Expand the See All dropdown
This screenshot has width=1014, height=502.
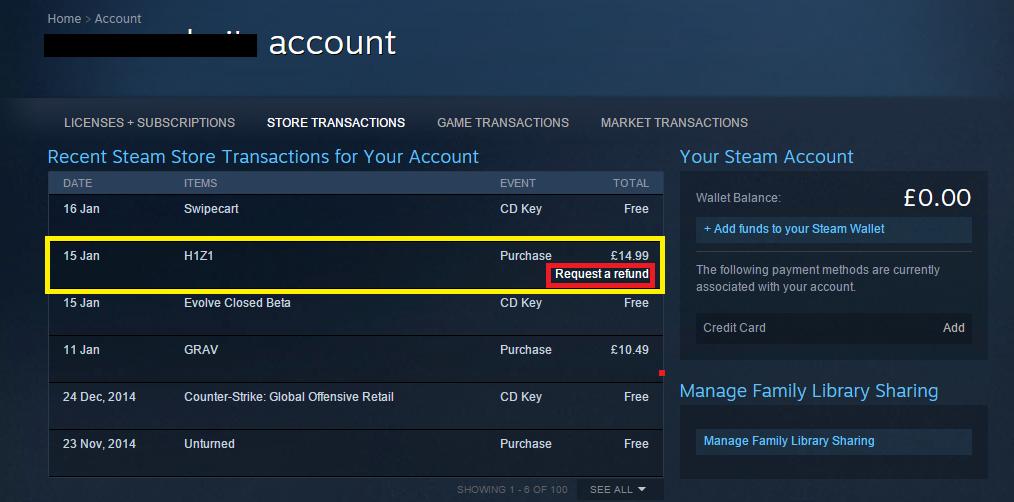618,490
